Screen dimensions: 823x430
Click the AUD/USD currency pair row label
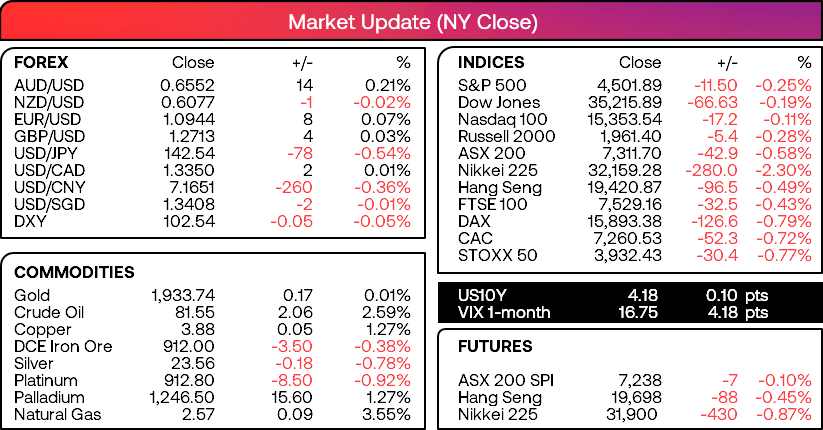[x=49, y=85]
